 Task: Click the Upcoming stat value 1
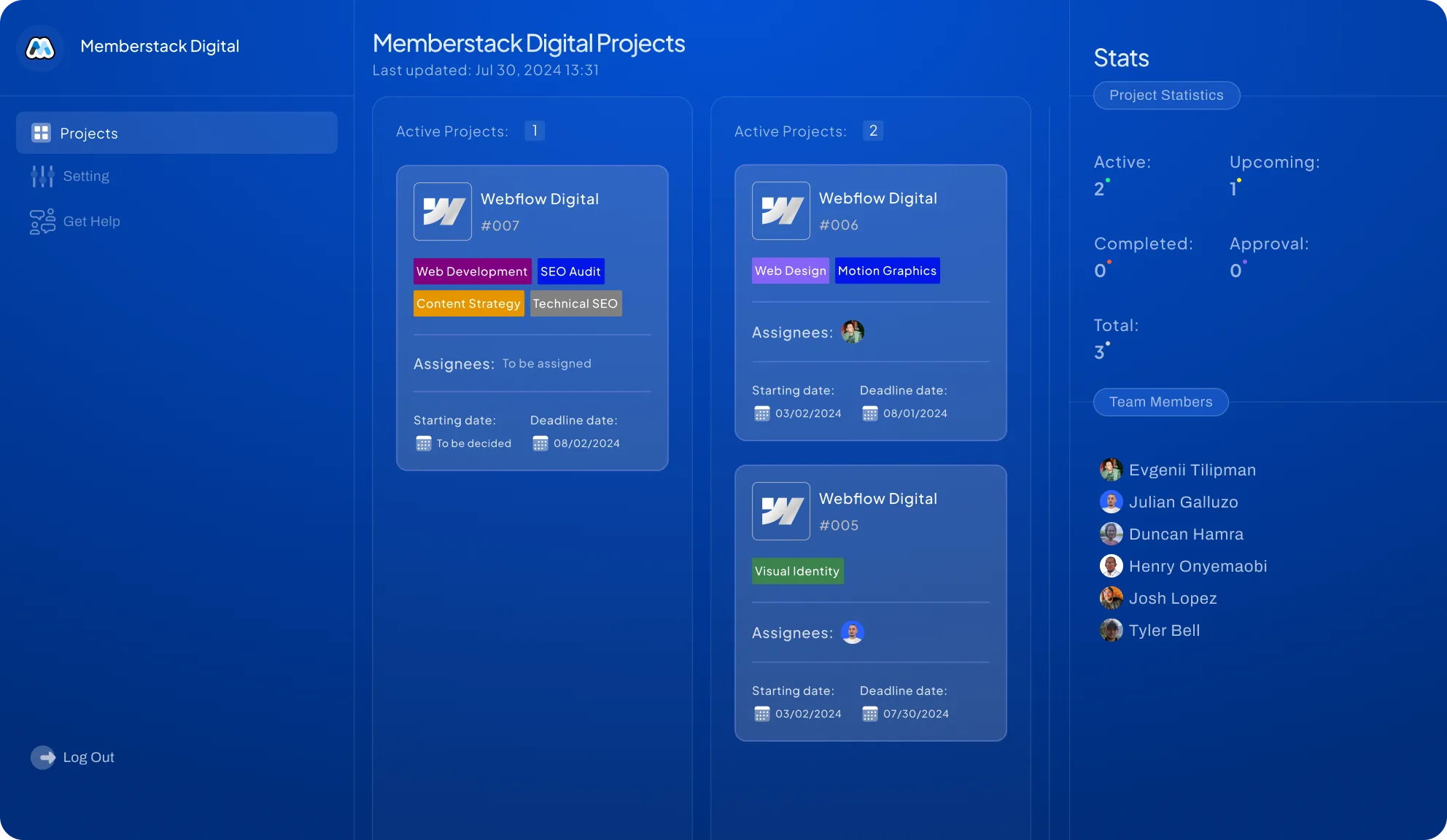point(1233,190)
